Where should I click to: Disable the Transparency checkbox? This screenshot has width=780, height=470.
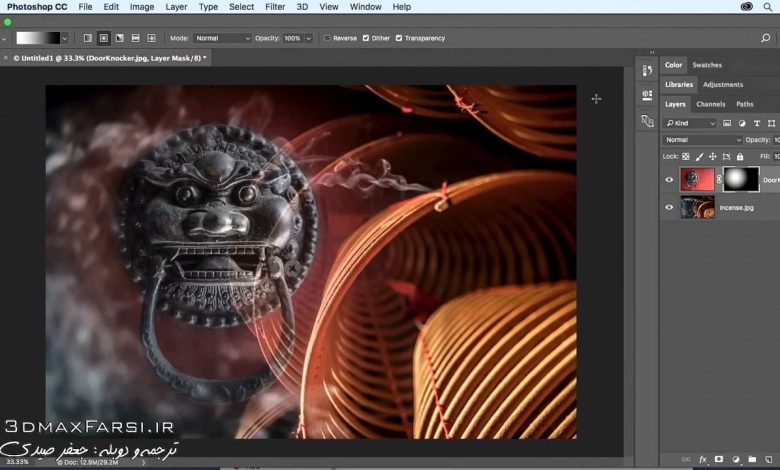tap(399, 38)
